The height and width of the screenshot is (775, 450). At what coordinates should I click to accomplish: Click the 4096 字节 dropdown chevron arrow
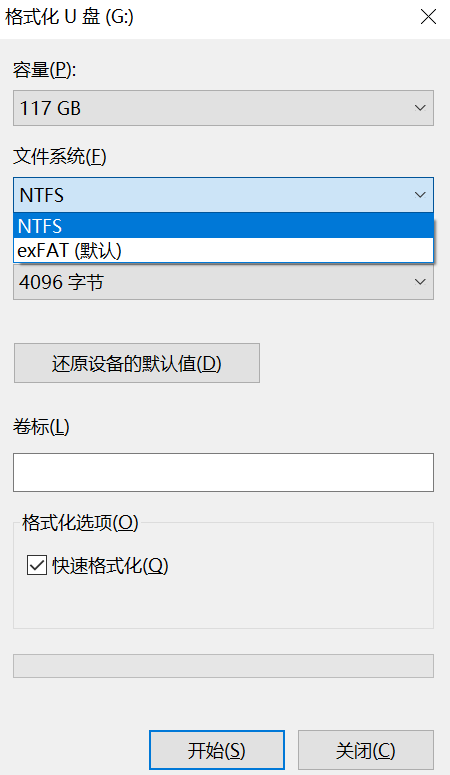(420, 282)
